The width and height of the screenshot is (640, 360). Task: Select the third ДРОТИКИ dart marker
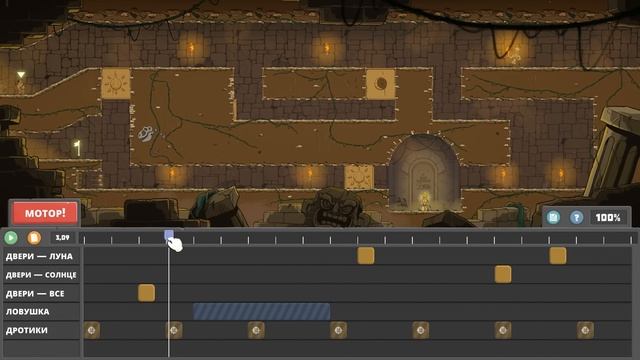256,330
